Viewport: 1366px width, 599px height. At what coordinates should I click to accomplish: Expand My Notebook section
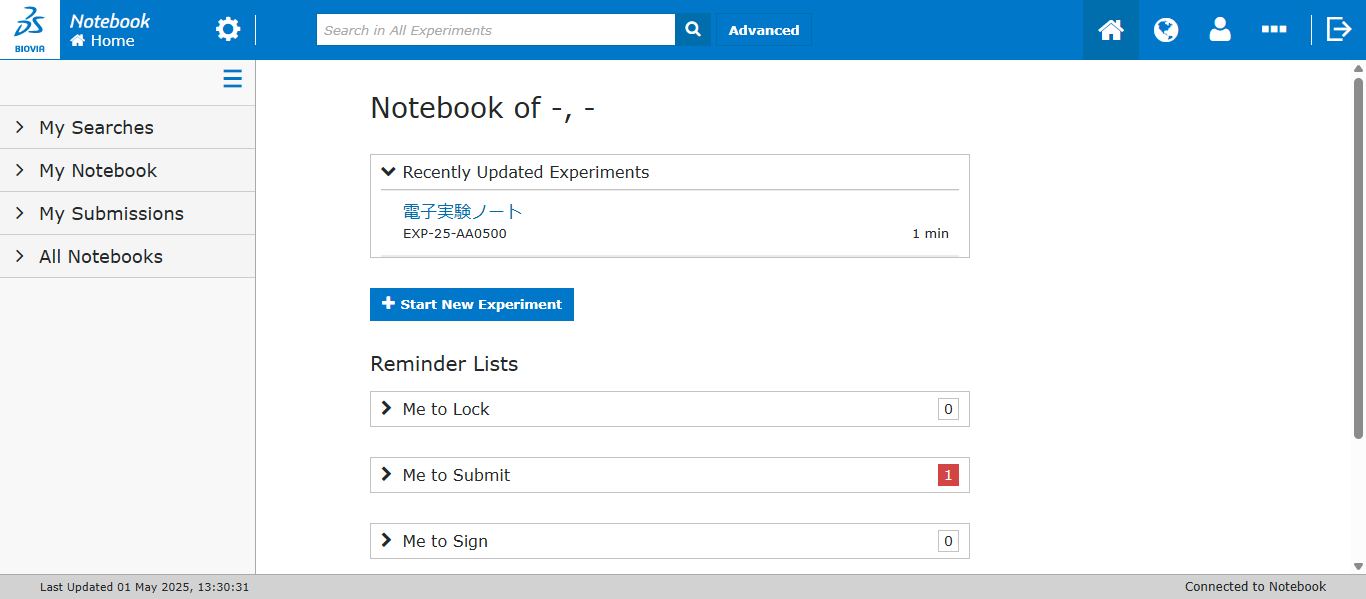point(127,170)
